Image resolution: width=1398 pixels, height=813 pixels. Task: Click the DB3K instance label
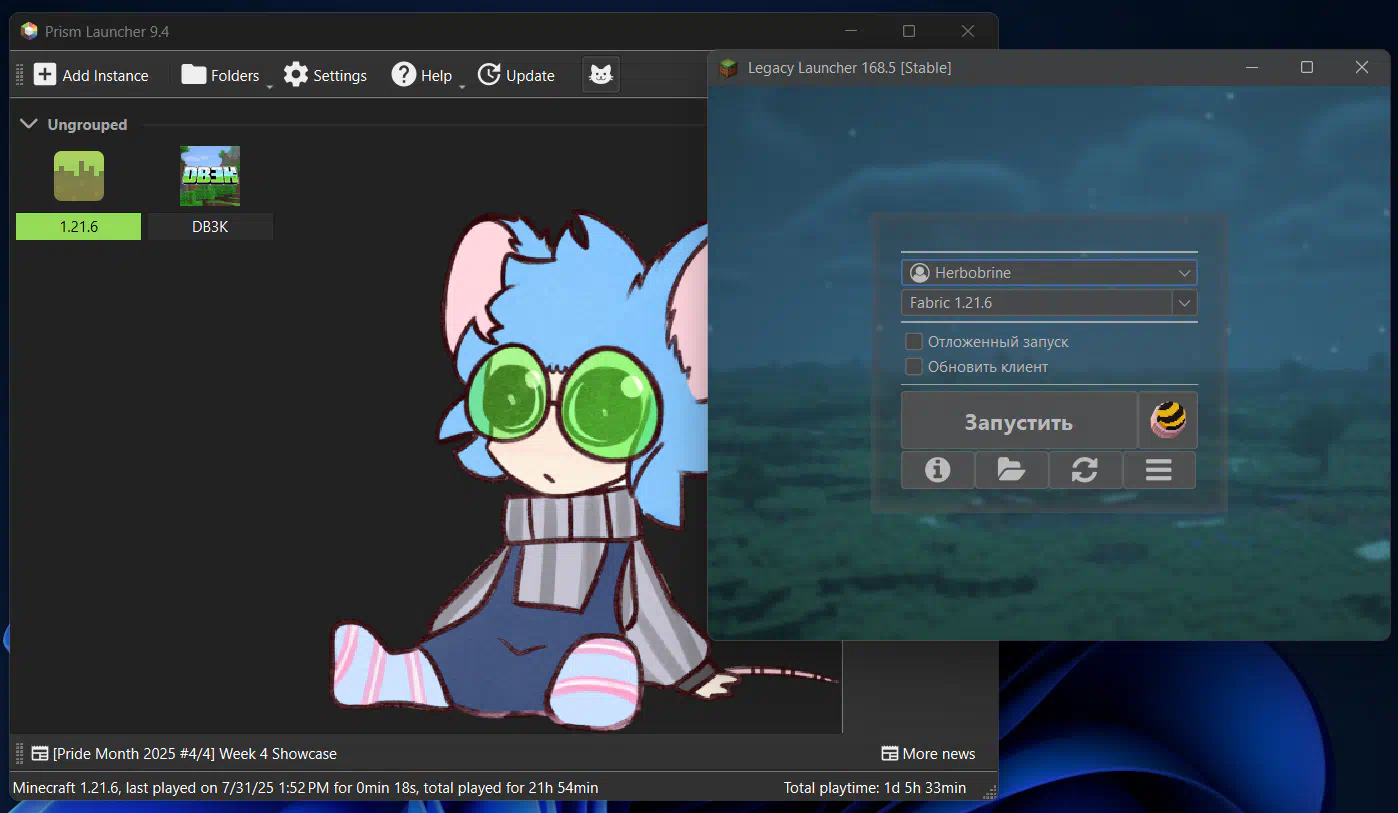pyautogui.click(x=210, y=227)
